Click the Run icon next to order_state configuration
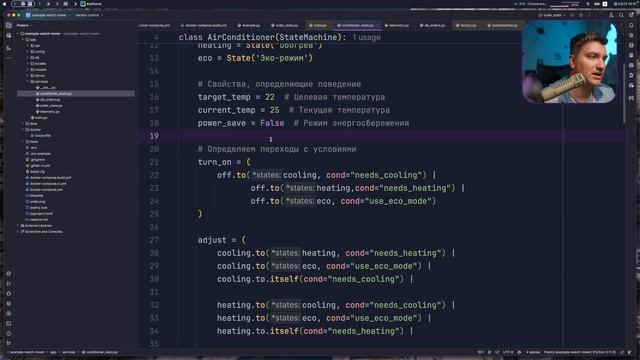This screenshot has height=360, width=640. pyautogui.click(x=572, y=15)
